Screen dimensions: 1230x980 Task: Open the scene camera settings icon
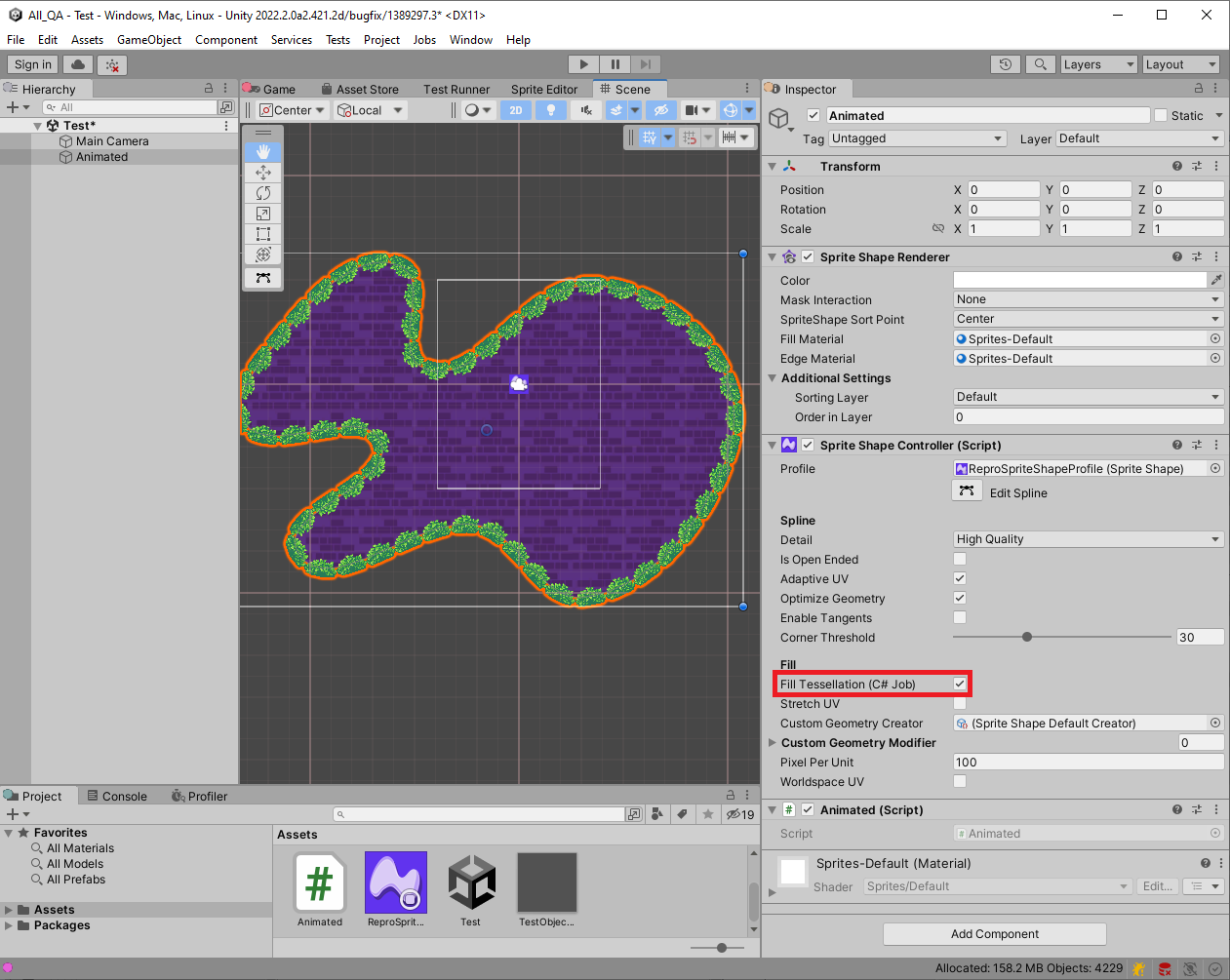tap(692, 110)
